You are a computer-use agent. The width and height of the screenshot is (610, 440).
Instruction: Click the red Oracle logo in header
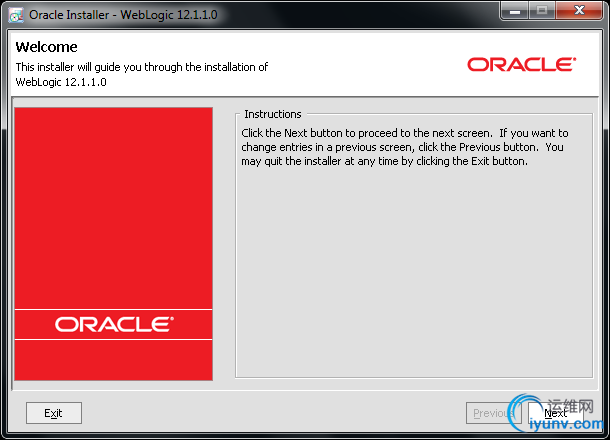click(x=521, y=65)
